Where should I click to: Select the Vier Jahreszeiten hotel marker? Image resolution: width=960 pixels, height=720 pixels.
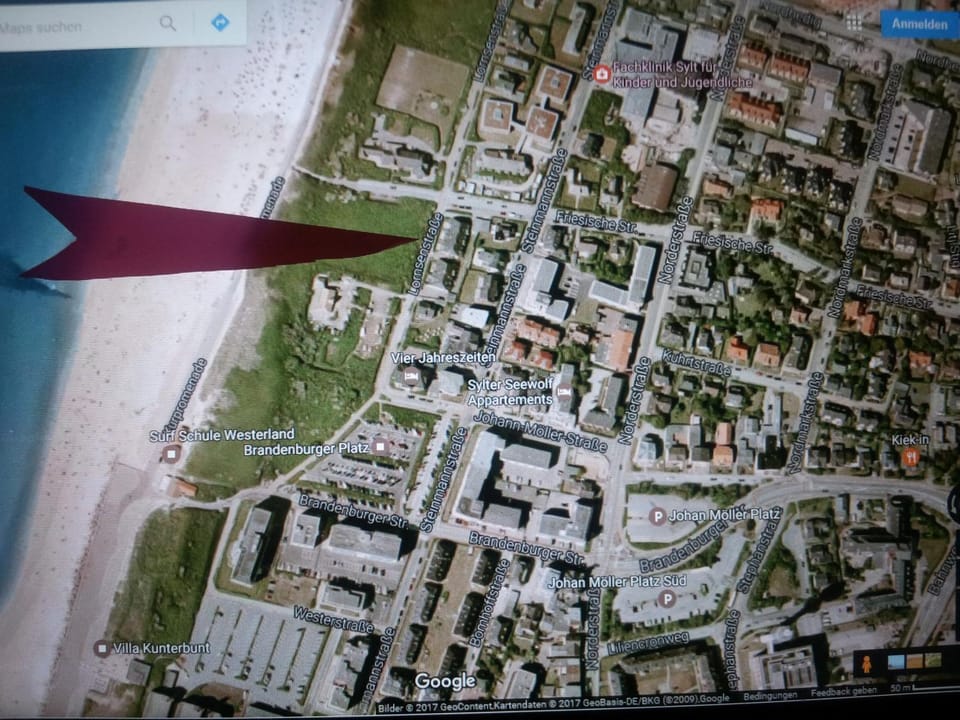410,376
